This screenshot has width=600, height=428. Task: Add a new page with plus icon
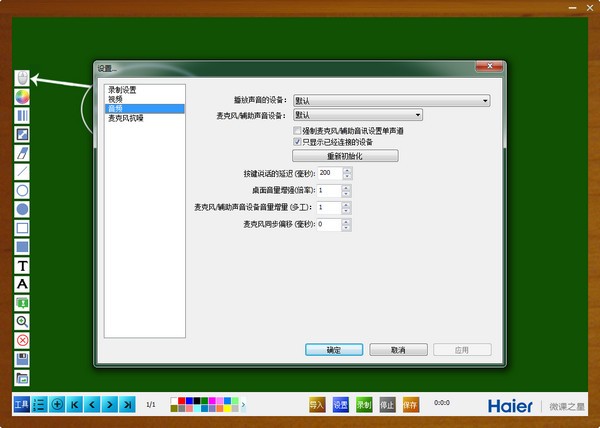57,404
